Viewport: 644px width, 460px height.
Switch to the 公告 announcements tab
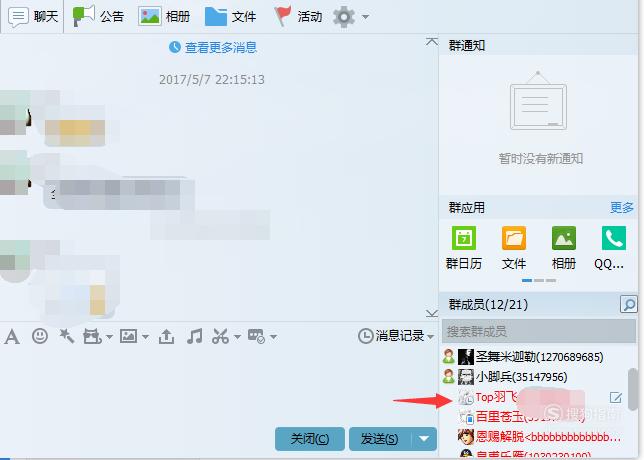[98, 16]
